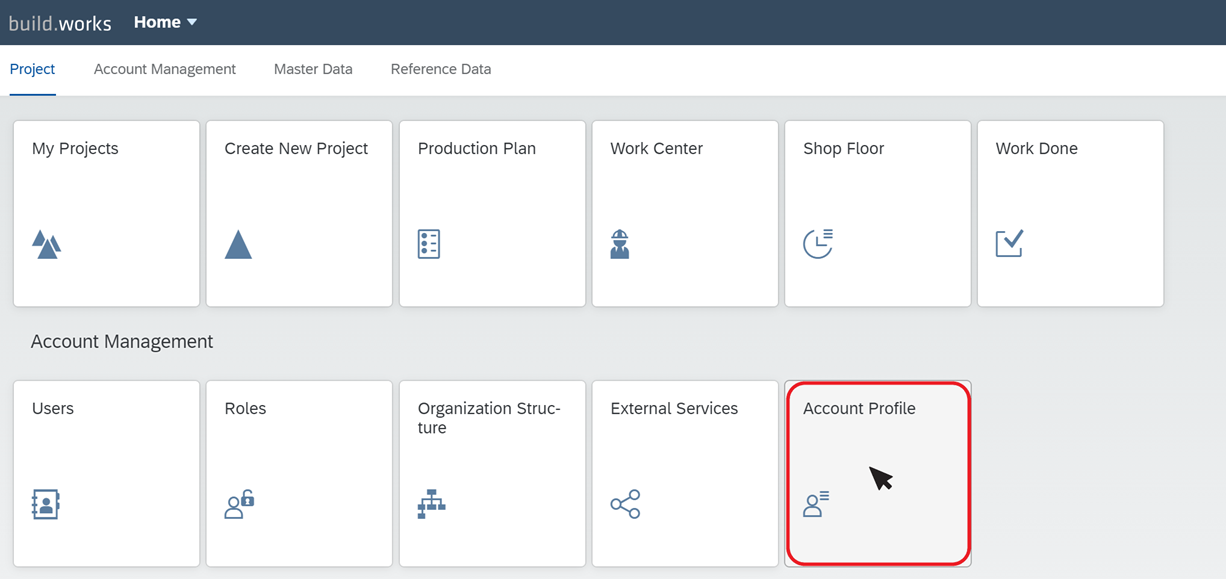1226x579 pixels.
Task: Open the Production Plan tile title
Action: 477,148
